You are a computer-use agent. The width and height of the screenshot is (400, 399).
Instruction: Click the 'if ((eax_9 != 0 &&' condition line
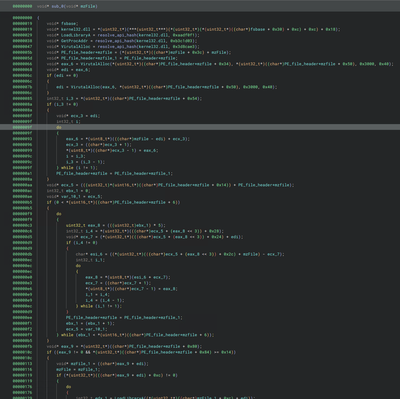click(x=141, y=352)
